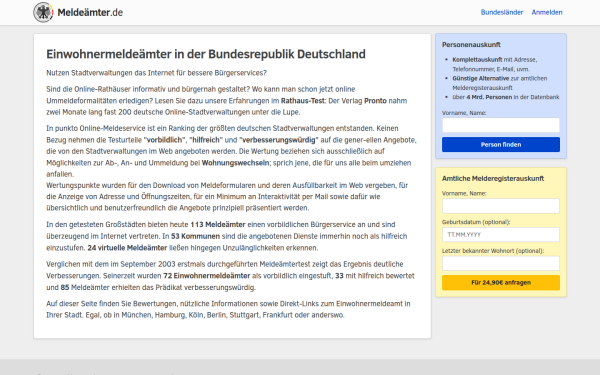
Task: Click the sentence Nutzen Stadtverwaltungen das Internet
Action: click(x=157, y=73)
